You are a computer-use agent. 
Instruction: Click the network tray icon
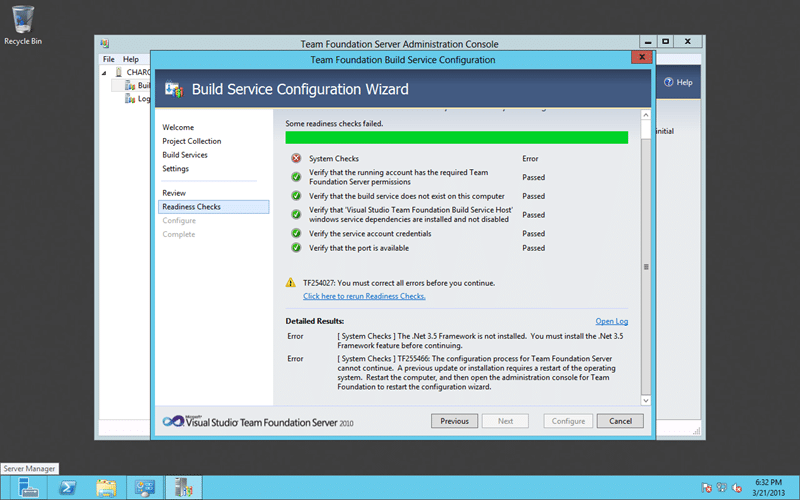click(x=721, y=487)
